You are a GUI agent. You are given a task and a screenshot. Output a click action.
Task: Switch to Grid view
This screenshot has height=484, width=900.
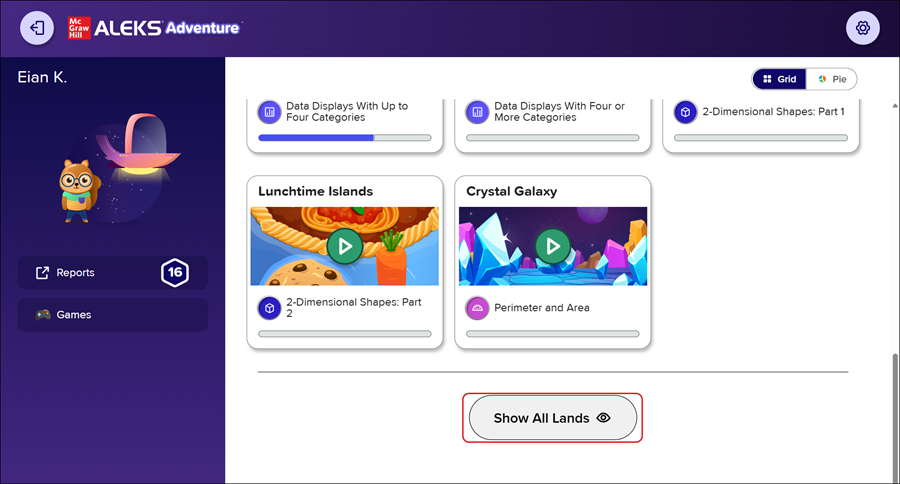tap(779, 79)
